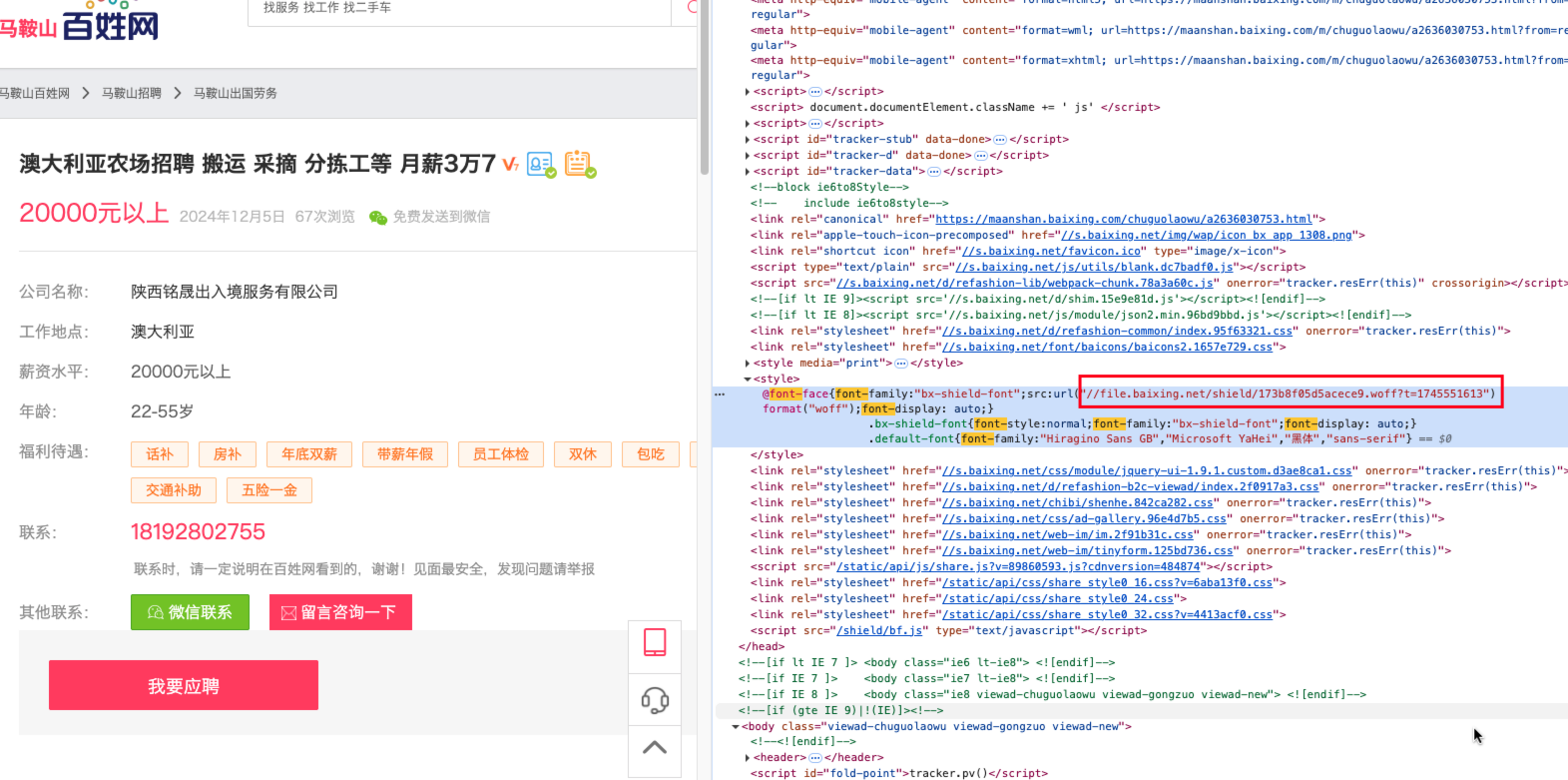Expand the style media="print" node

[x=748, y=364]
